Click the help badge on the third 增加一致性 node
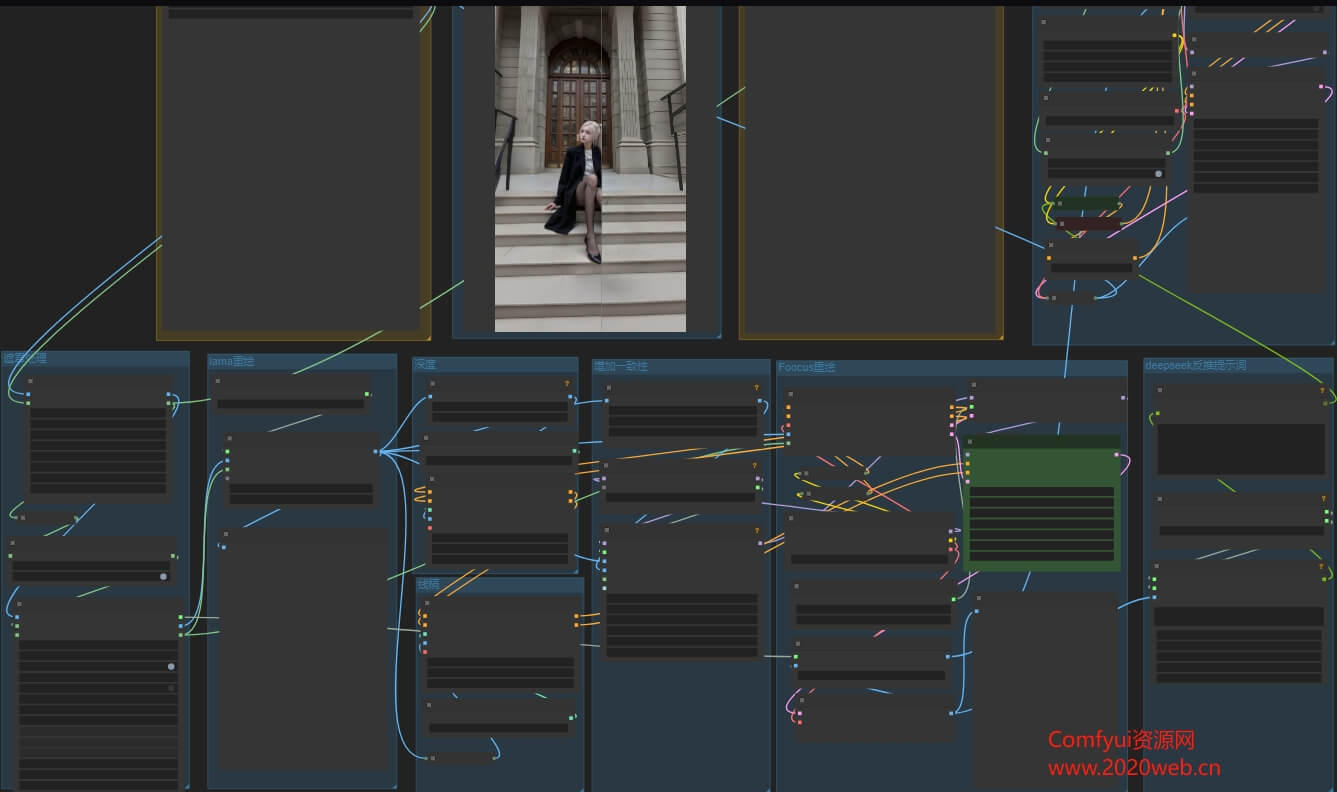Image resolution: width=1337 pixels, height=792 pixels. (756, 531)
